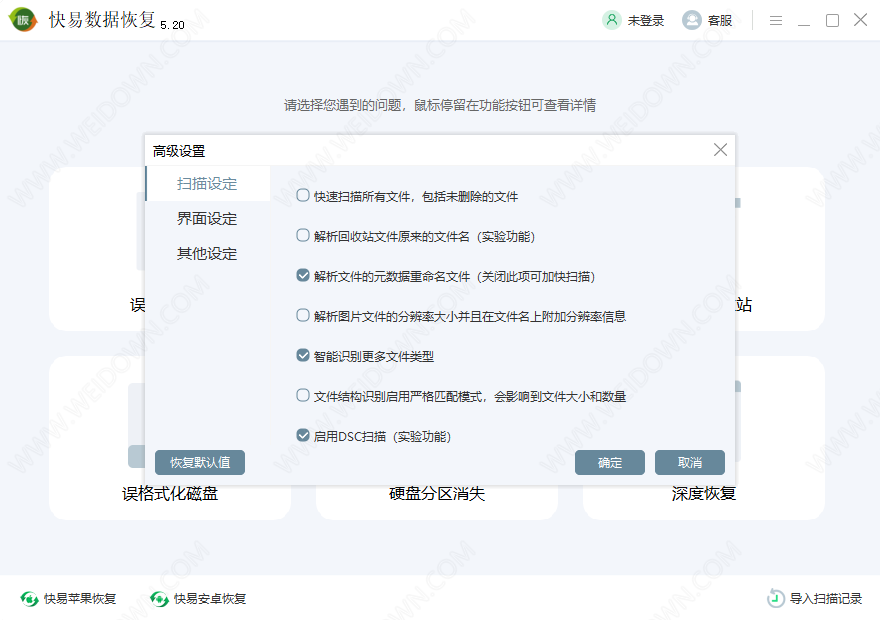This screenshot has height=620, width=880.
Task: Click the 客服 label
Action: [719, 21]
